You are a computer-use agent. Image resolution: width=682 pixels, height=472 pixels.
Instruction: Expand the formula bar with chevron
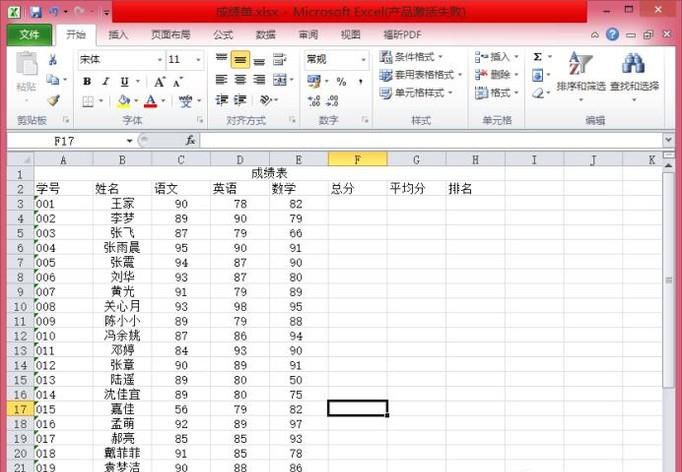click(x=669, y=140)
